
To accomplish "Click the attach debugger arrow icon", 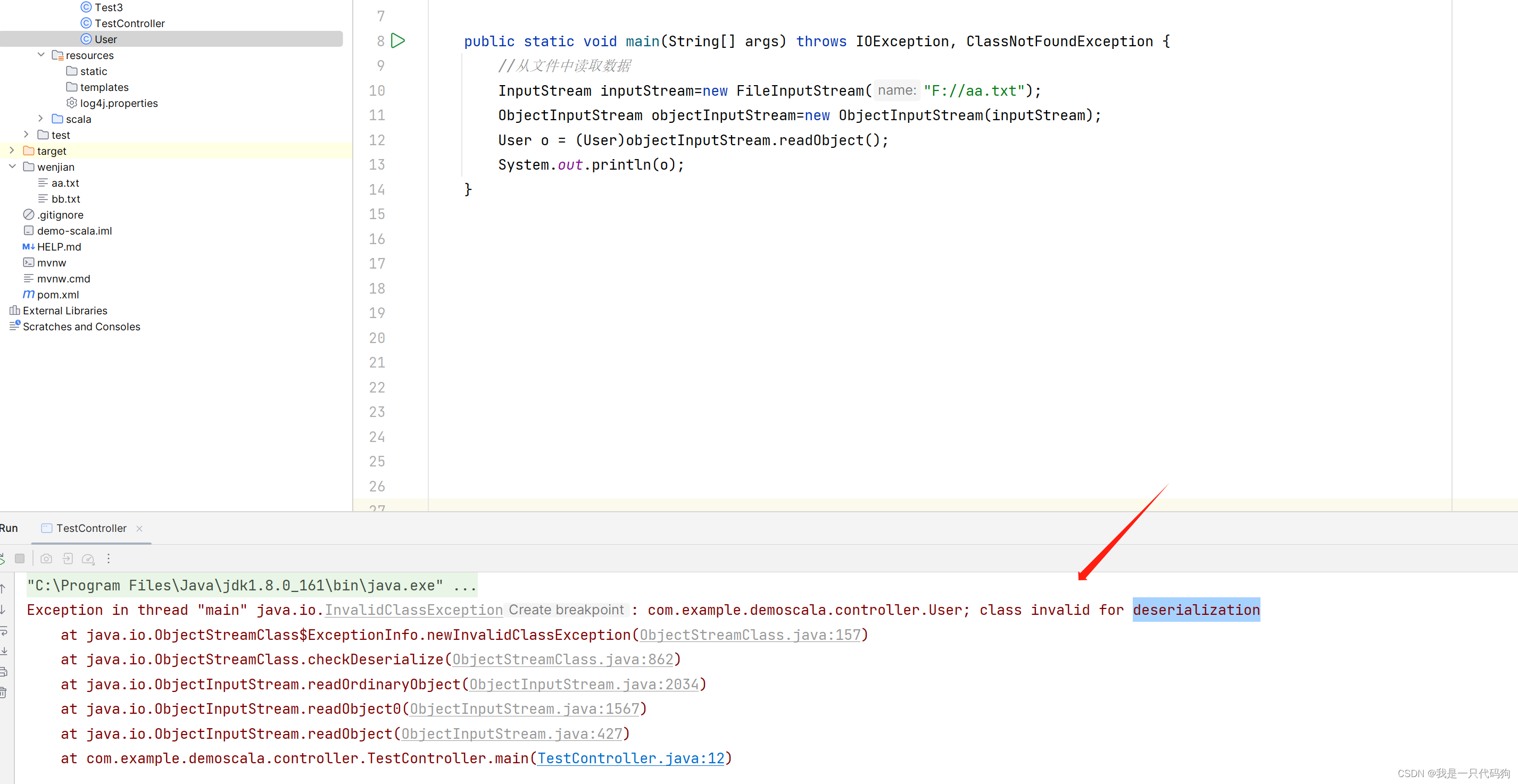I will 68,558.
